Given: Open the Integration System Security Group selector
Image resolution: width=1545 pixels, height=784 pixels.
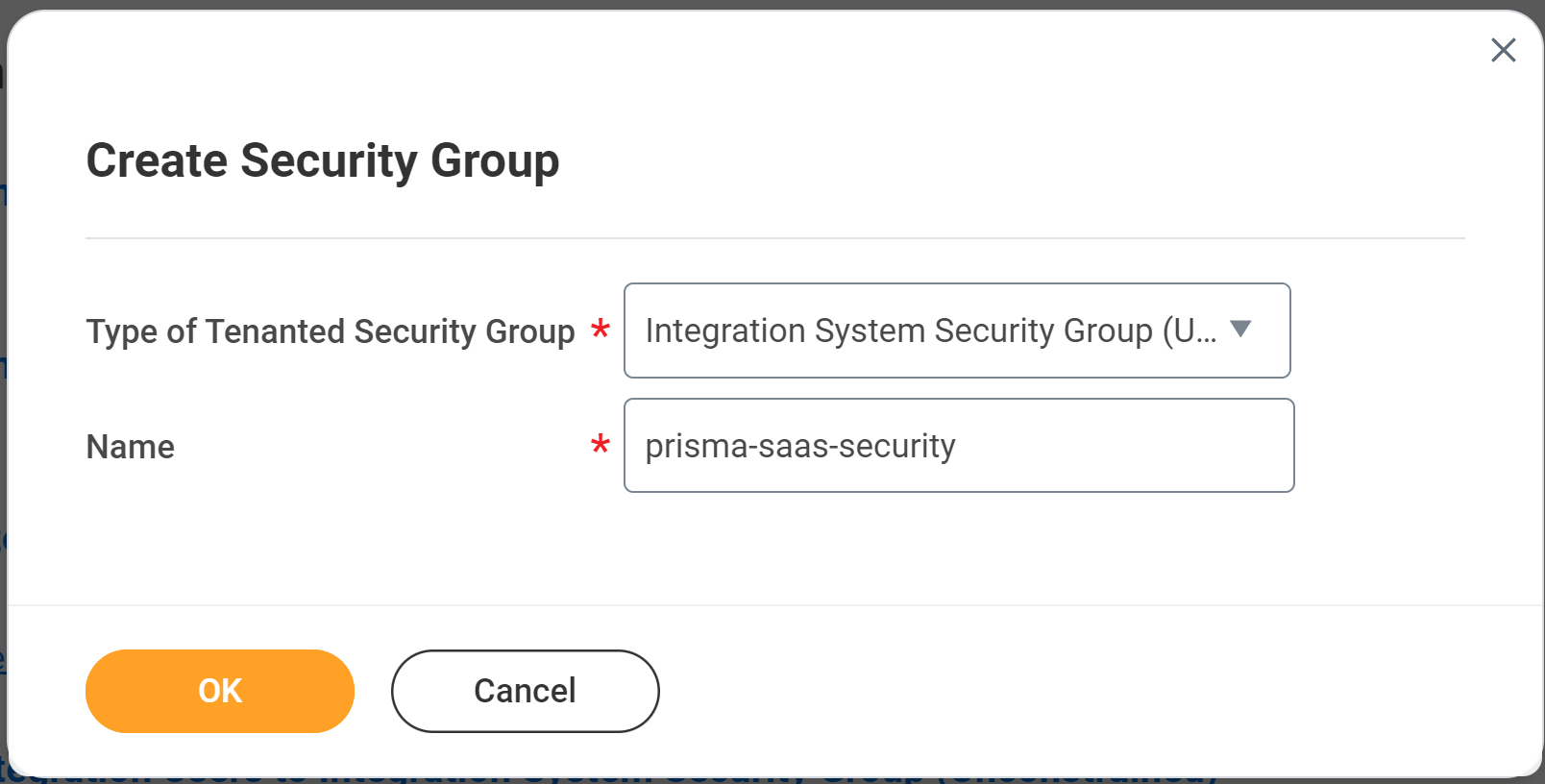Looking at the screenshot, I should tap(956, 331).
